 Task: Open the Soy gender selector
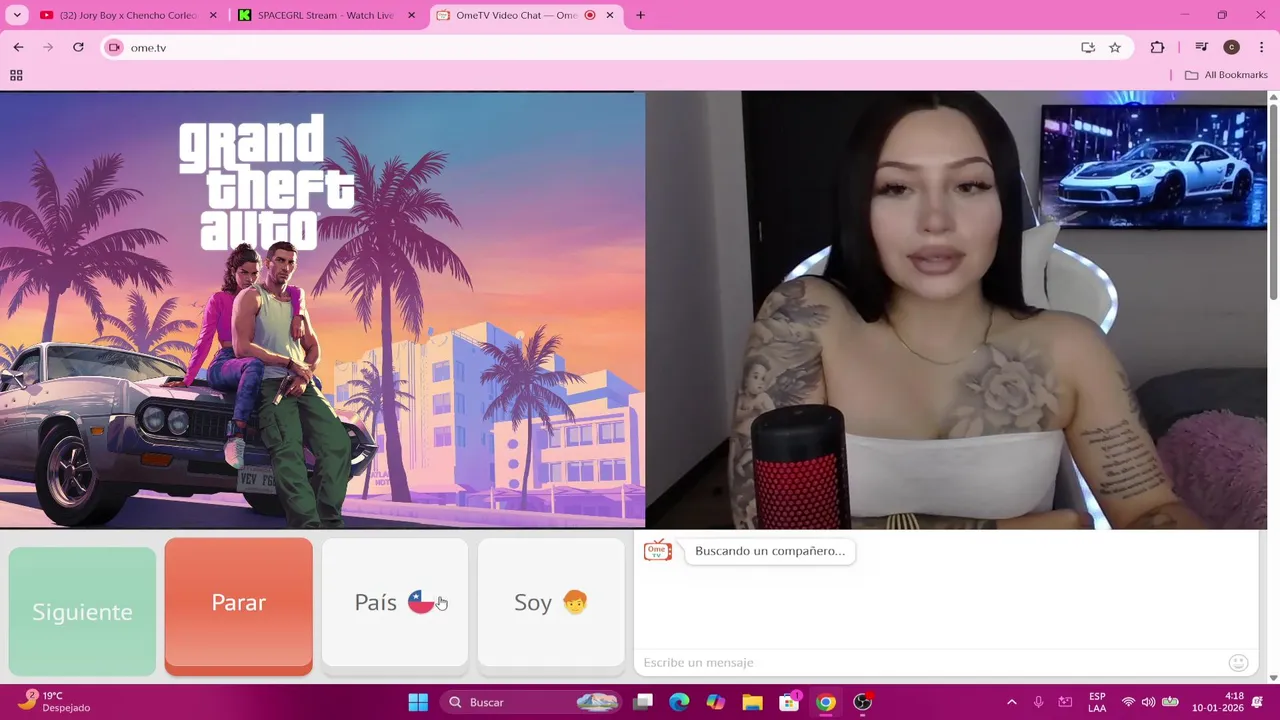point(551,602)
